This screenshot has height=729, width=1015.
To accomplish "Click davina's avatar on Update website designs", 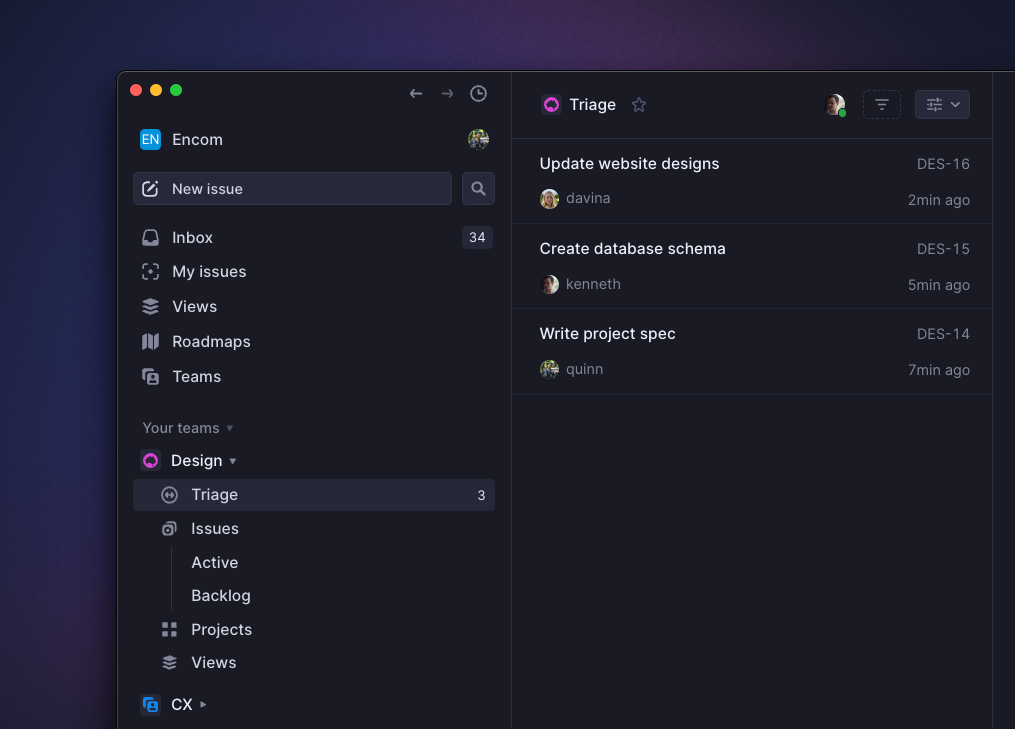I will click(549, 198).
